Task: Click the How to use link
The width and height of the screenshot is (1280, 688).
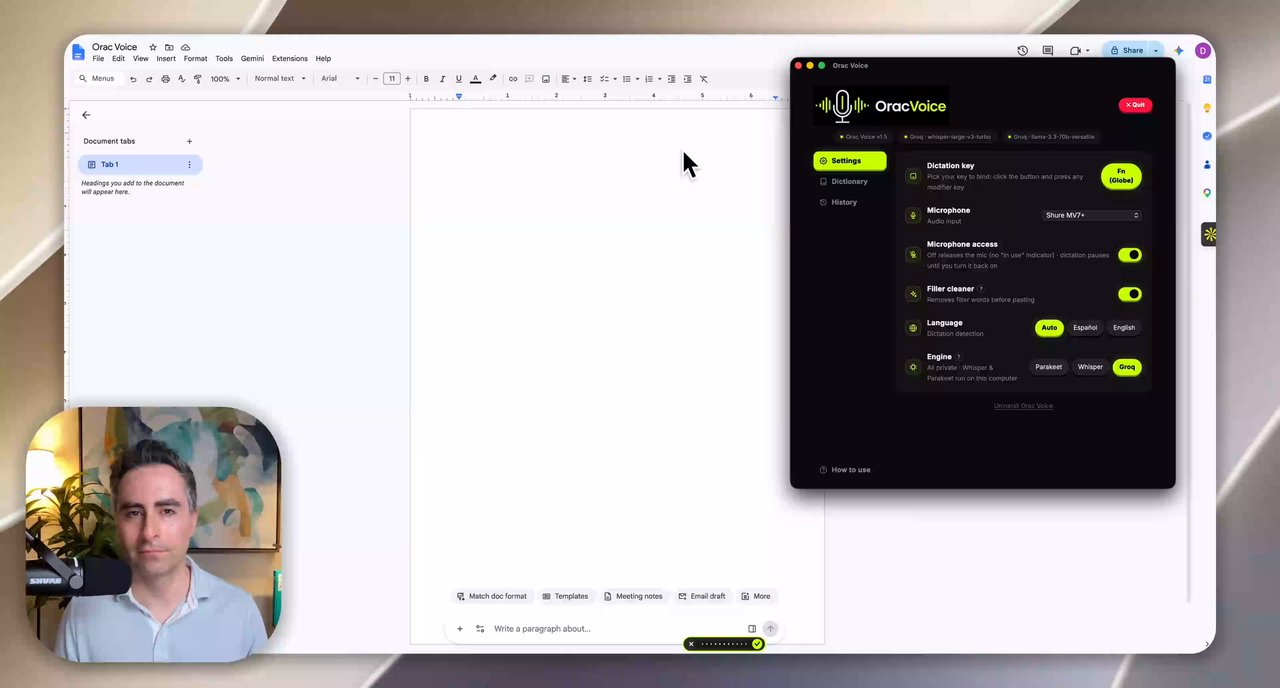Action: [x=845, y=470]
